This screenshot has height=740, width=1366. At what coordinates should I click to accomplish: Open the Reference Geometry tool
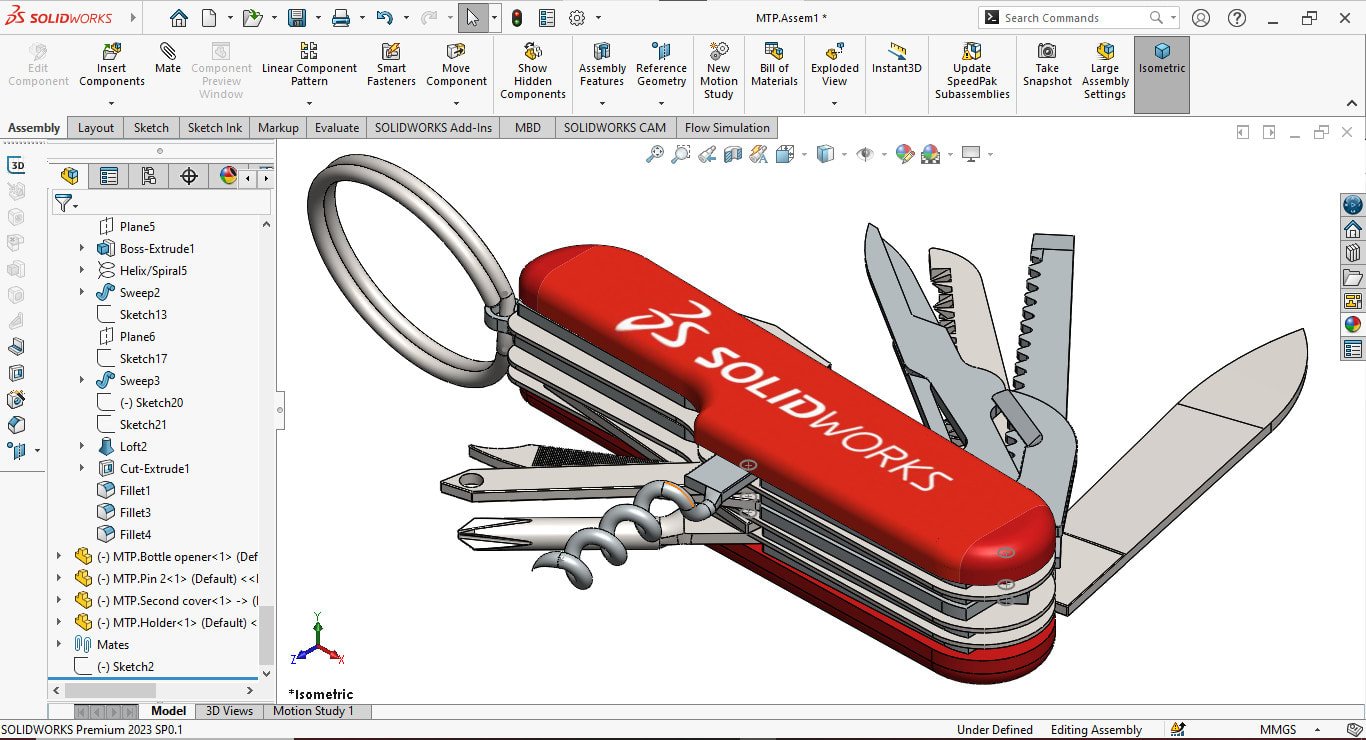pos(661,52)
